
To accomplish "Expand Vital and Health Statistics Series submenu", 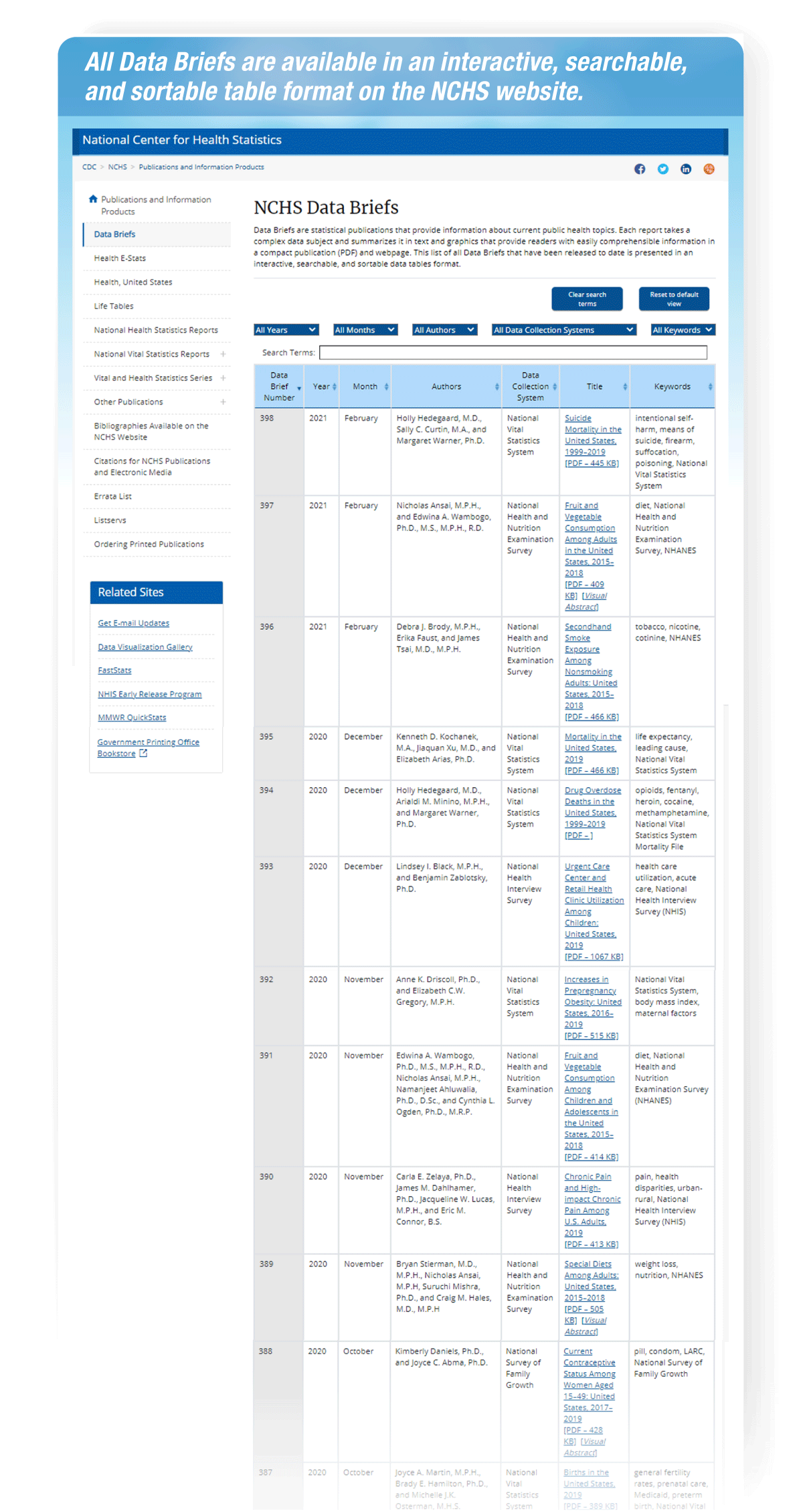I will [223, 378].
